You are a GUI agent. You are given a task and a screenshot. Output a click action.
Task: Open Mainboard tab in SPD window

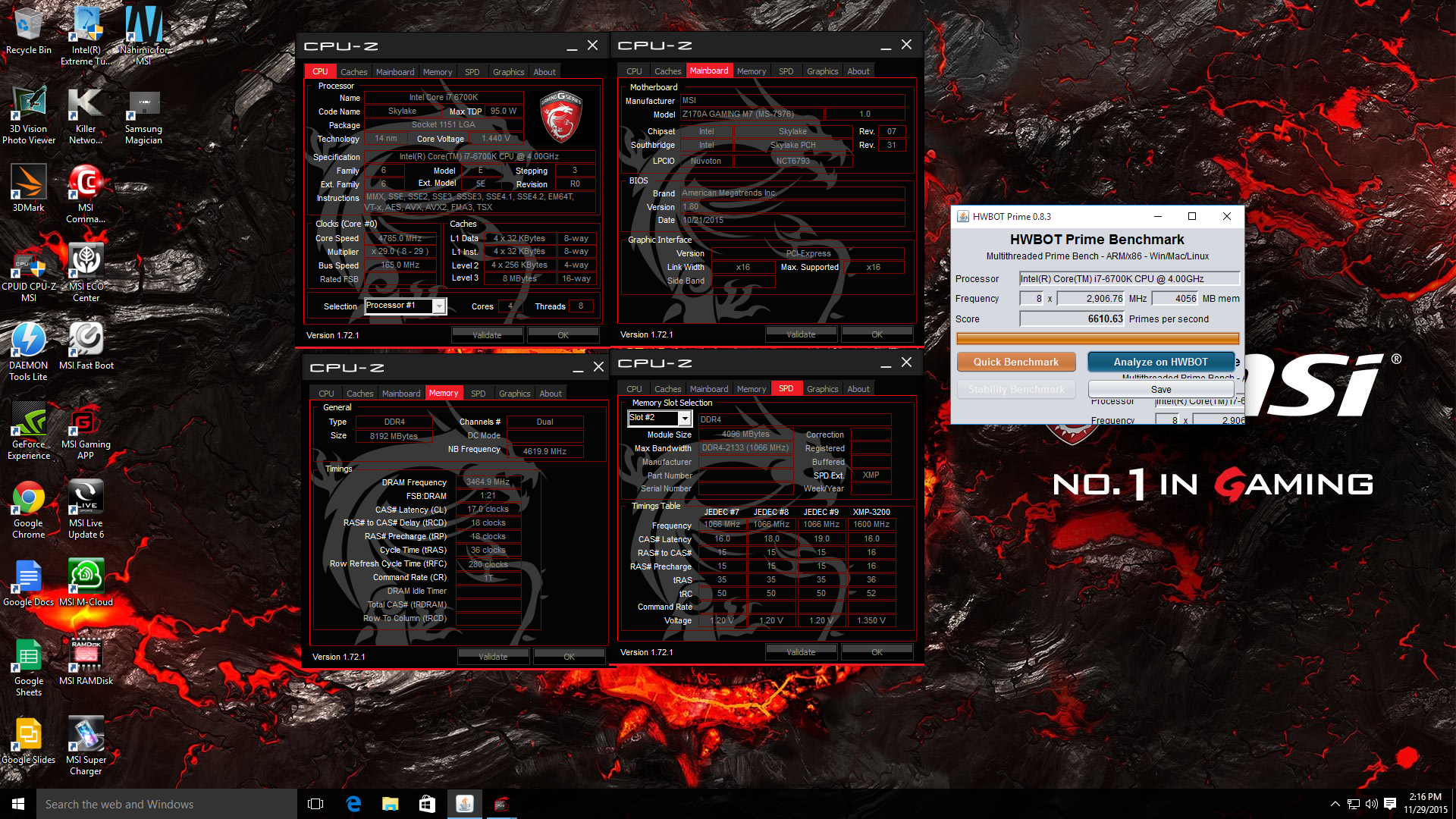(x=709, y=389)
